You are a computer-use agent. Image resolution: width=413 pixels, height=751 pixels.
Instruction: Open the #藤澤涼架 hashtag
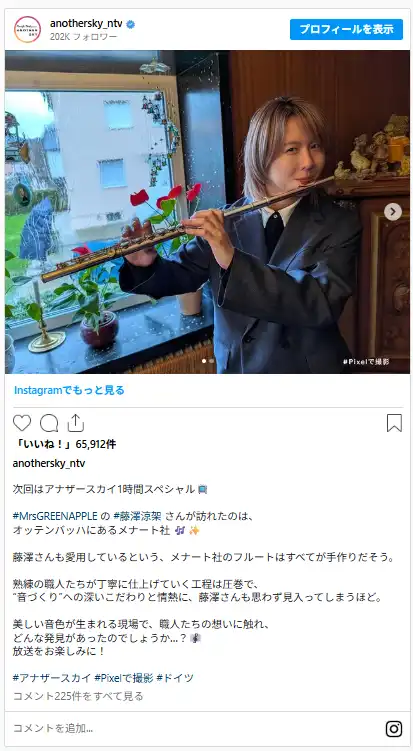pyautogui.click(x=139, y=516)
